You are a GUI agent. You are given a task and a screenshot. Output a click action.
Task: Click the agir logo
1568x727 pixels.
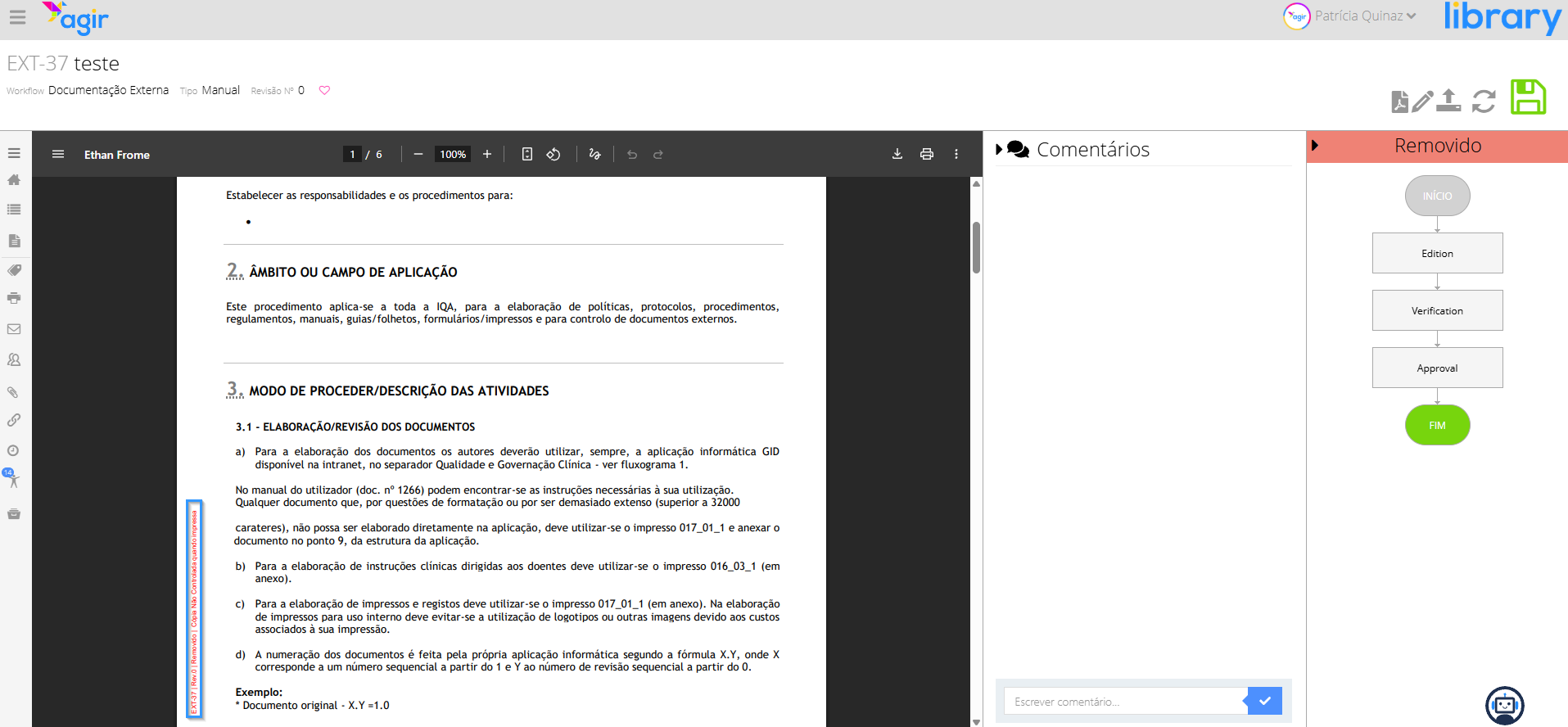75,17
